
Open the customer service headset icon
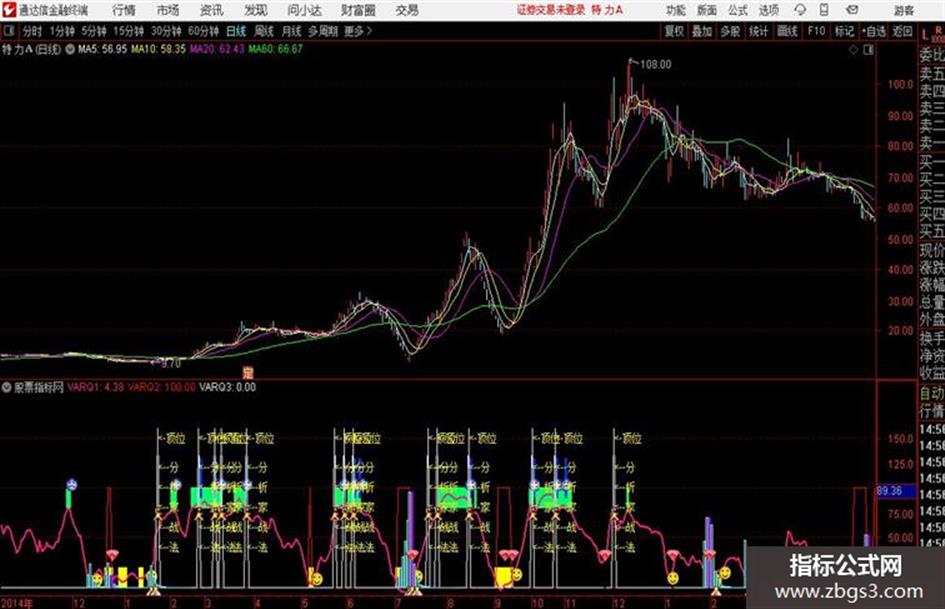pyautogui.click(x=800, y=10)
